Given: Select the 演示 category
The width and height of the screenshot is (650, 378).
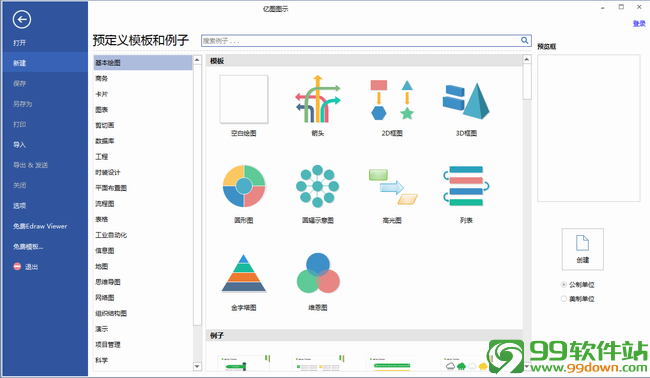Looking at the screenshot, I should click(x=102, y=329).
